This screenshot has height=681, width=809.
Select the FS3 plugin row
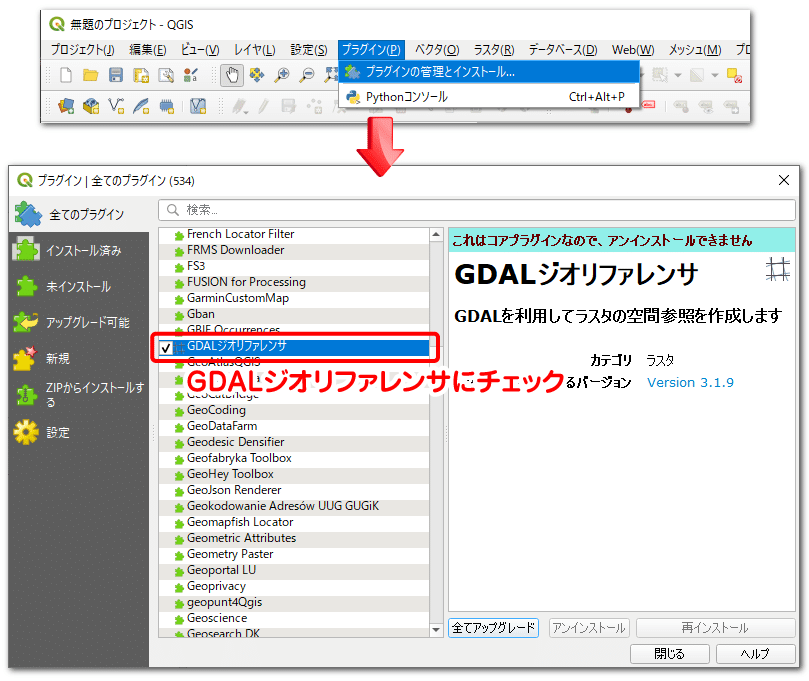294,266
